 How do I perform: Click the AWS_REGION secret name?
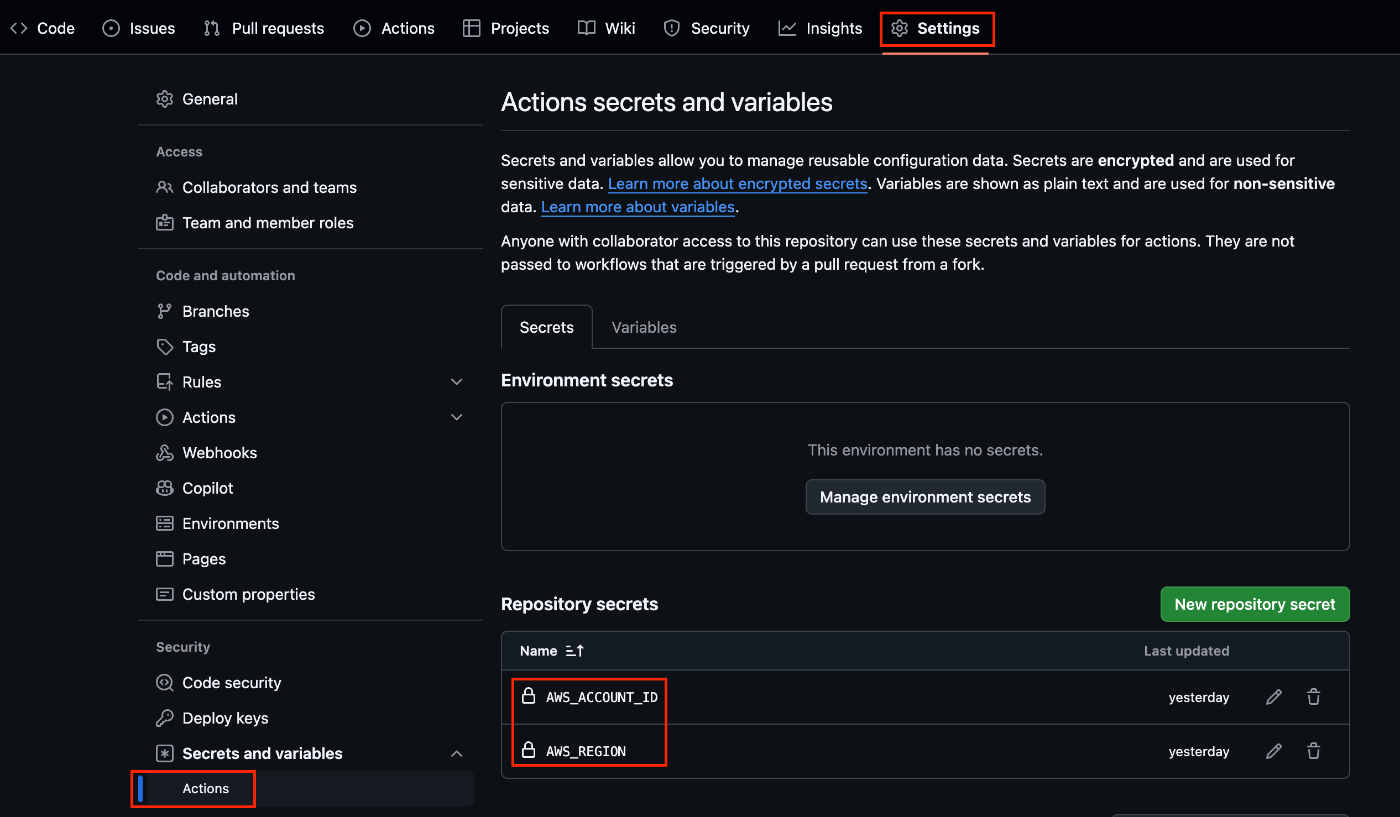click(586, 751)
